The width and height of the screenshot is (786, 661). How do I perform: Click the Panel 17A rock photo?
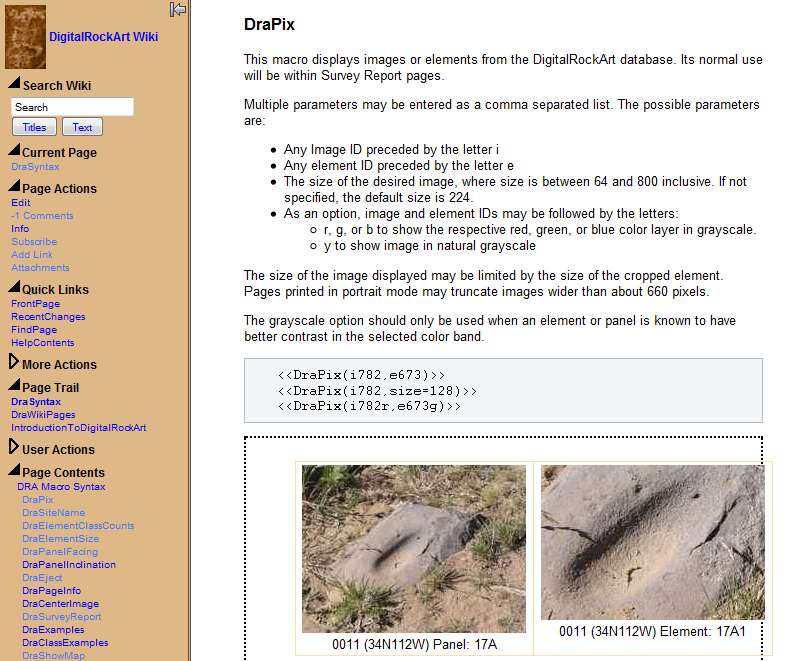click(414, 548)
